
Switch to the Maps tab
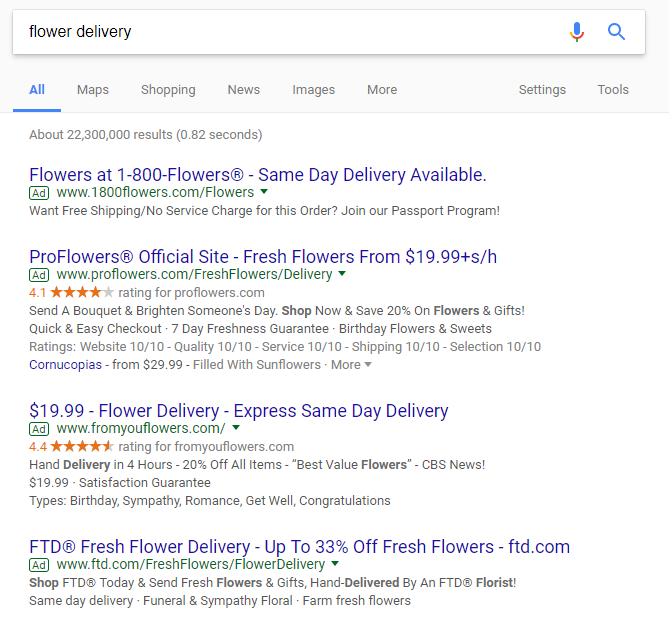tap(93, 90)
